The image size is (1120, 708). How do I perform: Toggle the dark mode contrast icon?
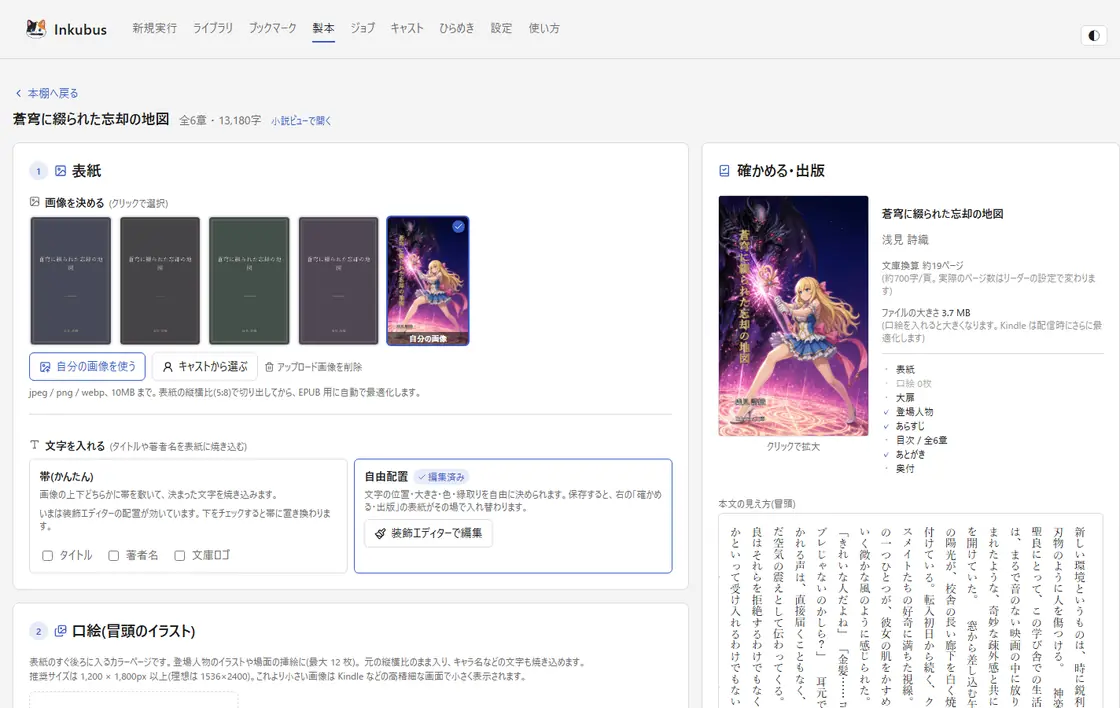point(1094,35)
